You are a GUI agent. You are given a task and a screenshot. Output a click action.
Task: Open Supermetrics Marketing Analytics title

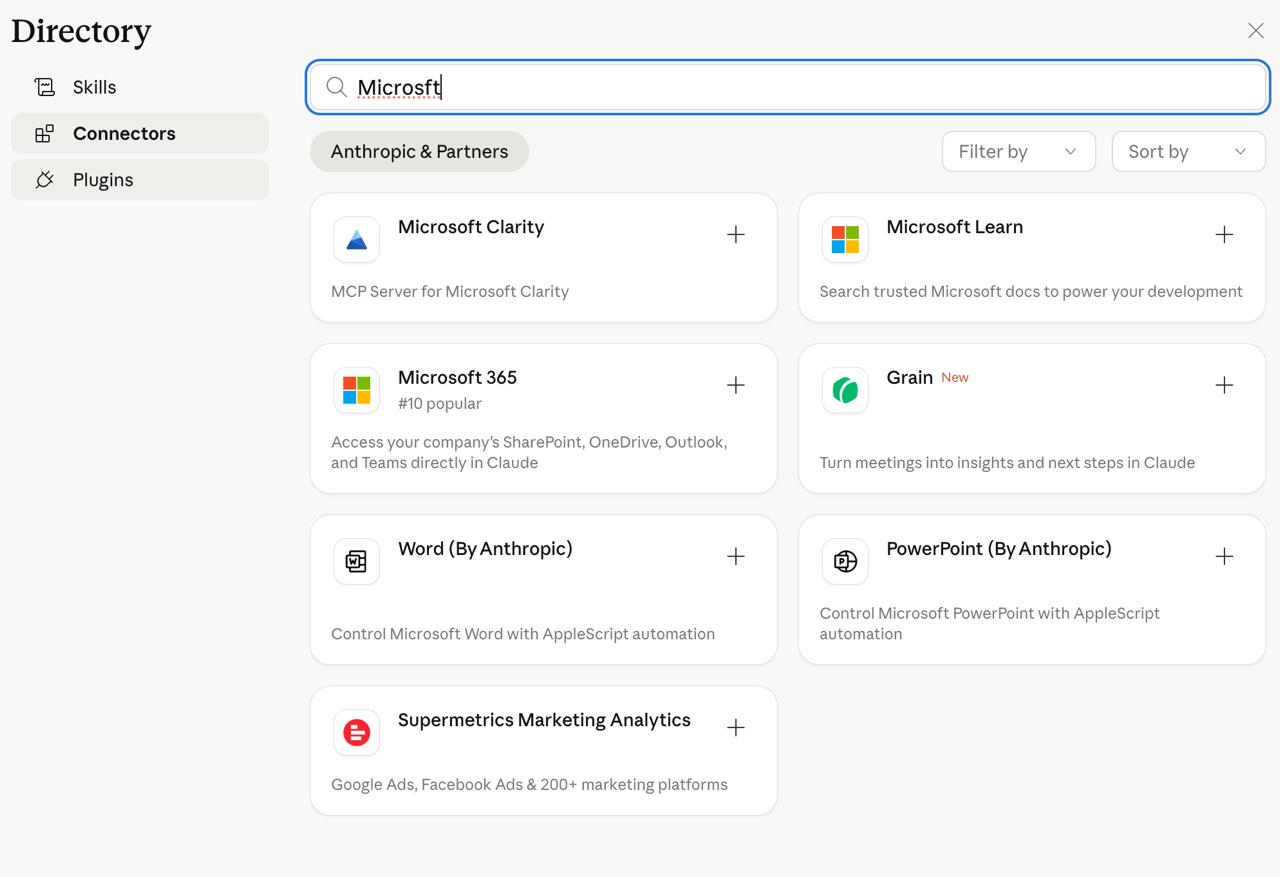544,720
